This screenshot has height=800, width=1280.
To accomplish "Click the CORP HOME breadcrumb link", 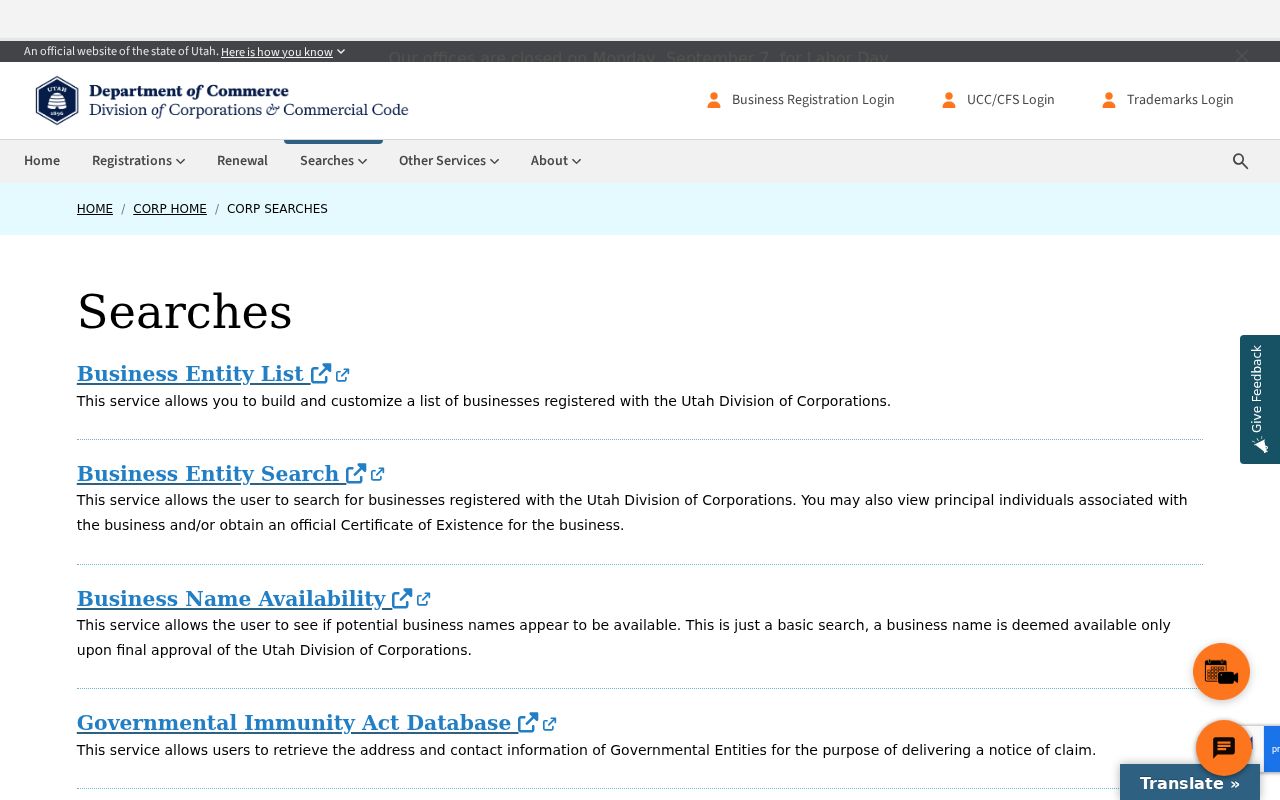I will tap(170, 209).
